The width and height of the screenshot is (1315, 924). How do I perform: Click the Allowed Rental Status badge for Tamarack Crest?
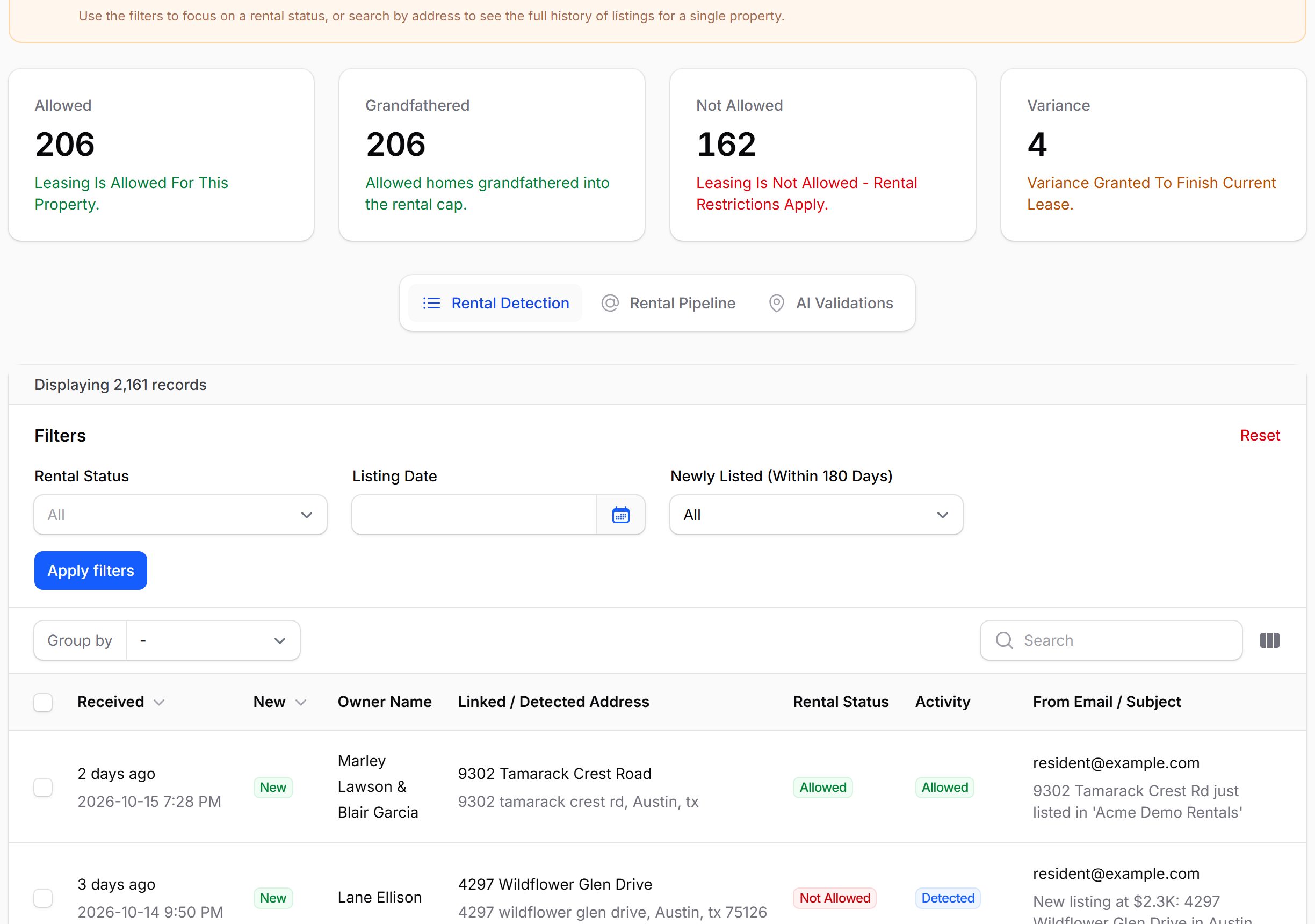[x=822, y=788]
